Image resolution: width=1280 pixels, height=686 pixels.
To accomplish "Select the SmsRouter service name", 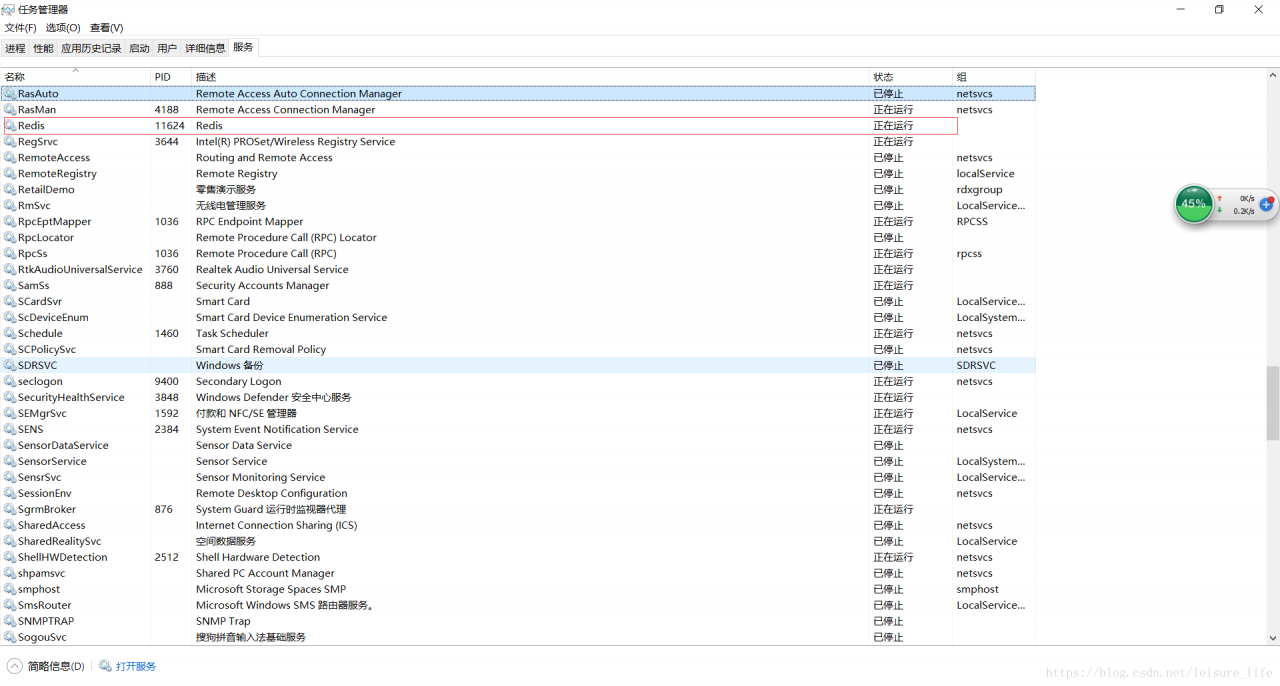I will pyautogui.click(x=45, y=605).
